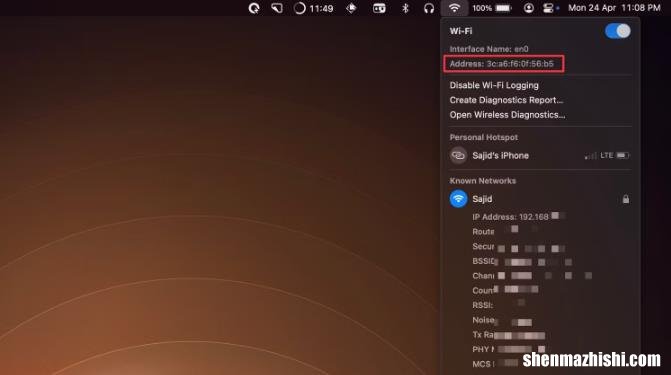
Task: Click the user account icon in menu bar
Action: point(528,8)
